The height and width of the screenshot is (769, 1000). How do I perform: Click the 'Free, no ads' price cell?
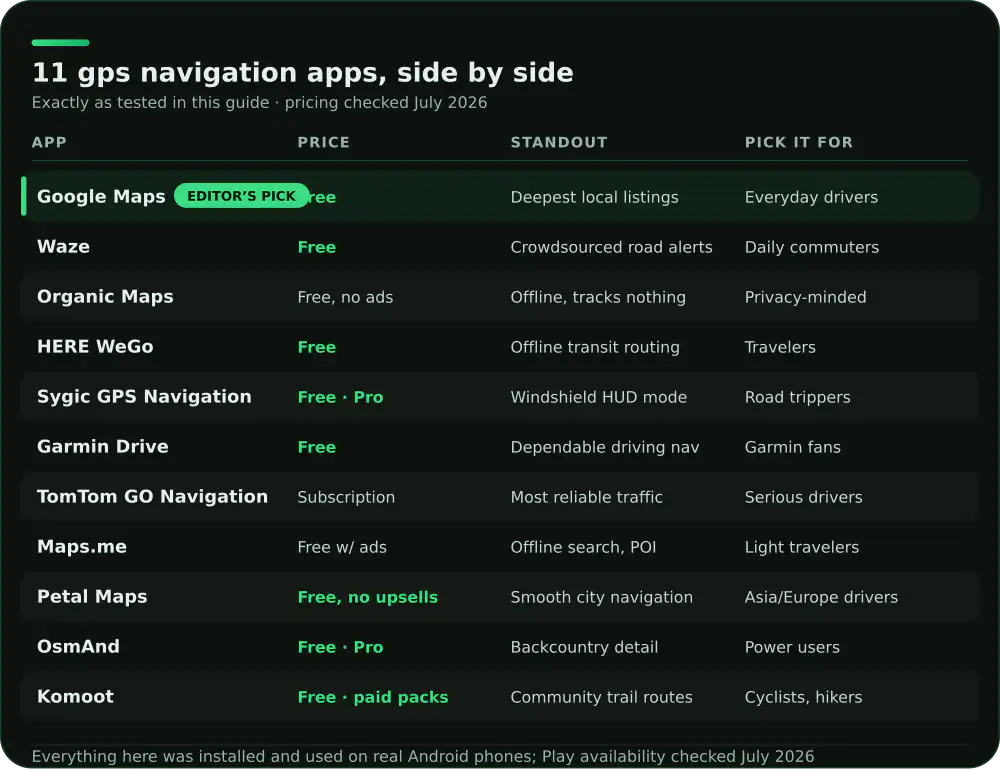point(345,297)
